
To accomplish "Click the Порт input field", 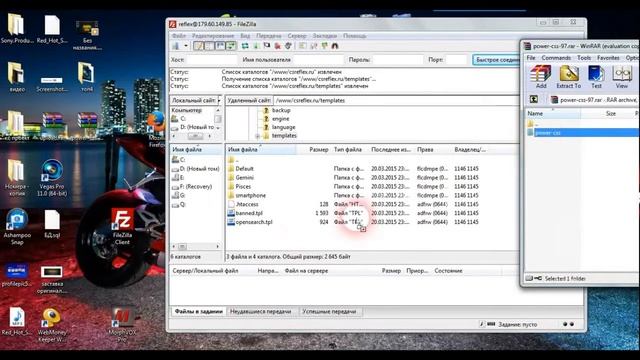I will point(456,60).
